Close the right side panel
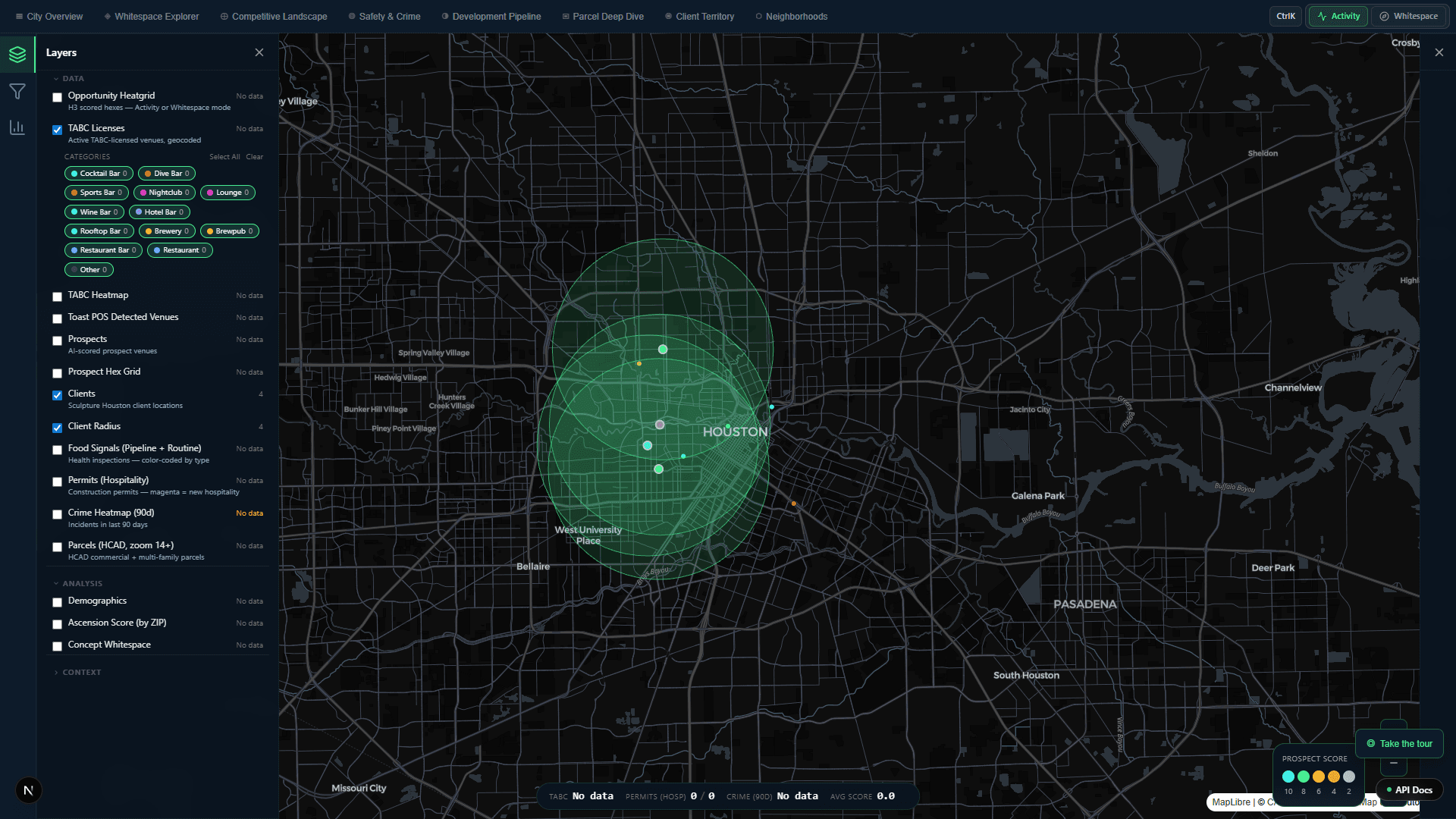 pos(1439,52)
